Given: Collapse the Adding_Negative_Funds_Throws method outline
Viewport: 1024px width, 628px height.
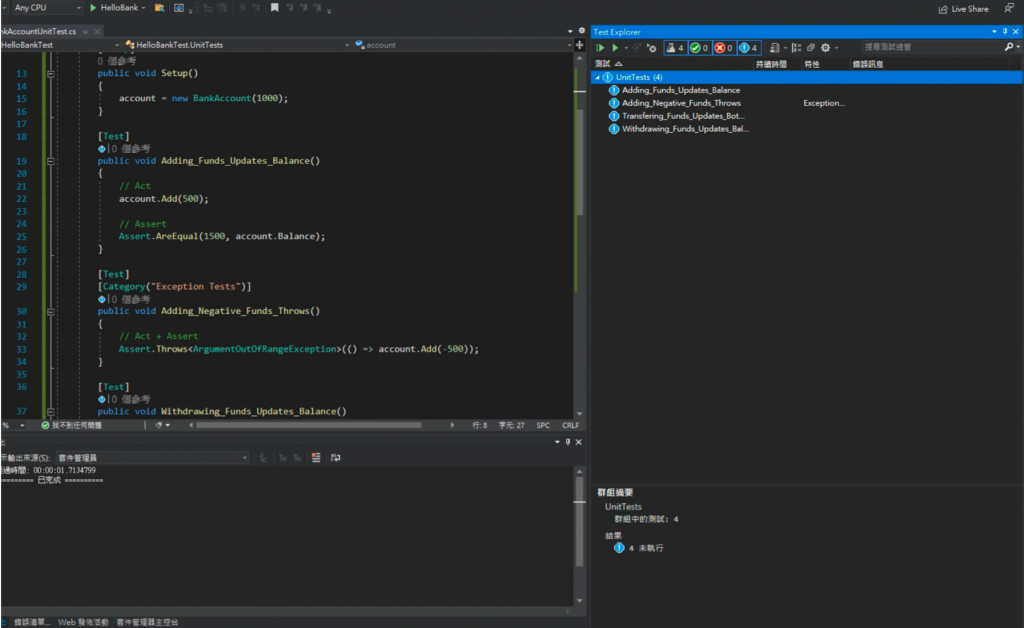Looking at the screenshot, I should (x=50, y=311).
